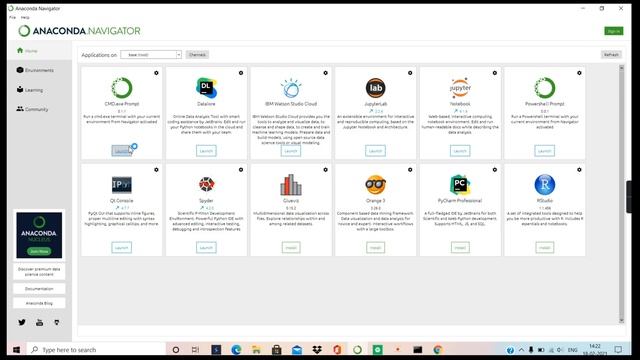Click the applications list vertical scrollbar
Viewport: 640px width, 360px height.
622,194
